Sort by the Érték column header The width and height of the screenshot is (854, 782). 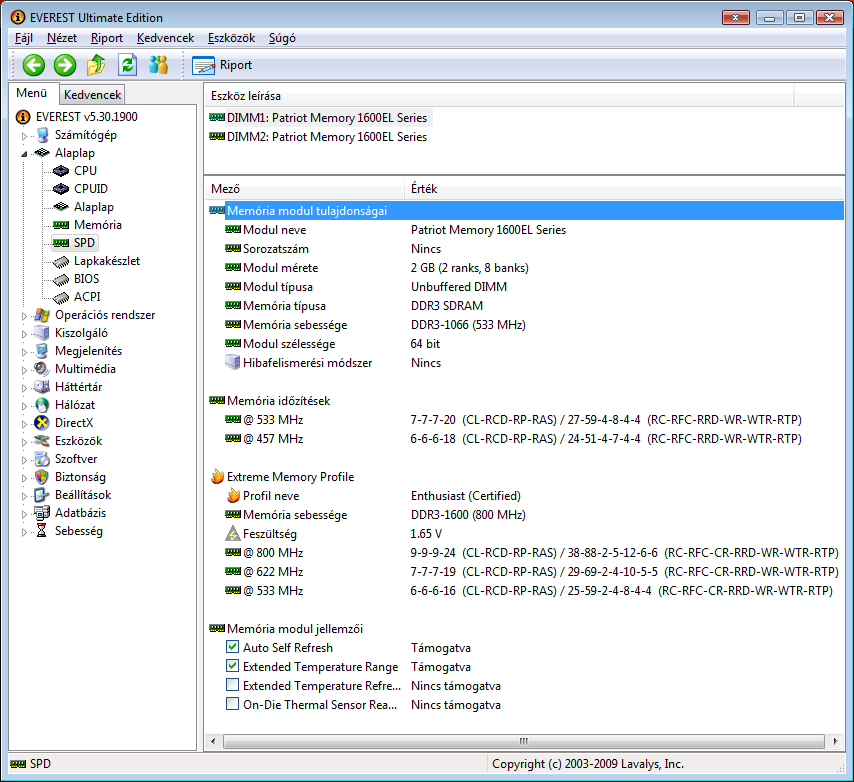[x=626, y=188]
